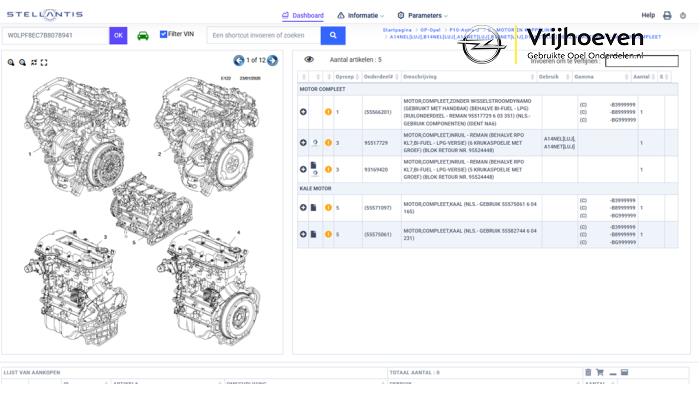Click the zoom in magnifier above diagram
This screenshot has width=700, height=394.
[11, 62]
